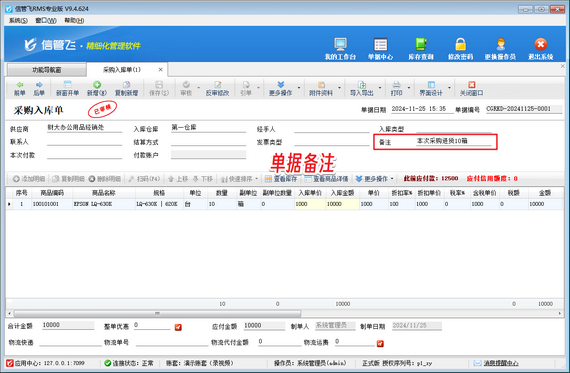570x373 pixels.
Task: Click the 修改密码 lock icon
Action: [460, 48]
